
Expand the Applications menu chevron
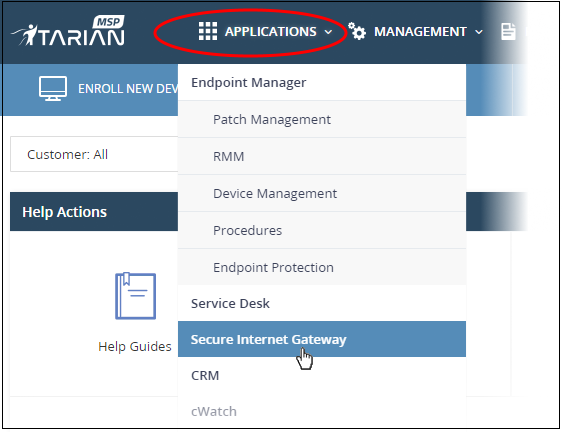pyautogui.click(x=328, y=32)
